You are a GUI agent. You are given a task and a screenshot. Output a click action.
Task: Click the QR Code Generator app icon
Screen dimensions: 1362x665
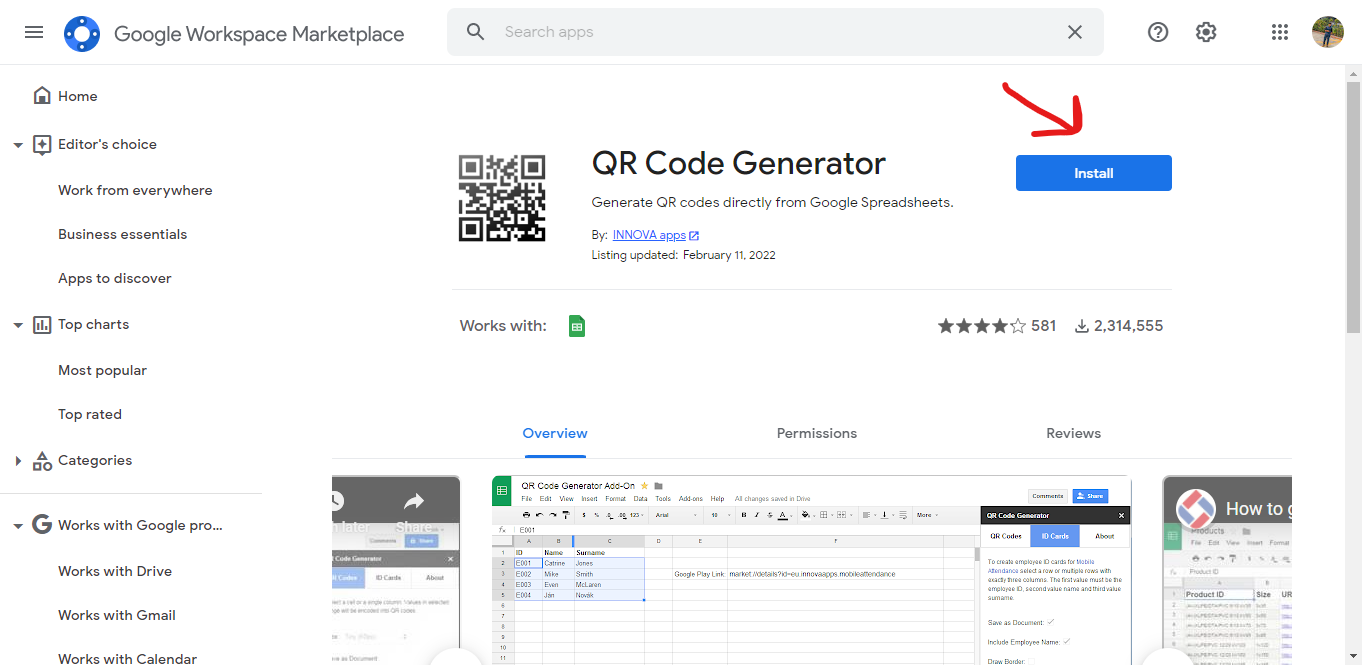click(x=502, y=198)
